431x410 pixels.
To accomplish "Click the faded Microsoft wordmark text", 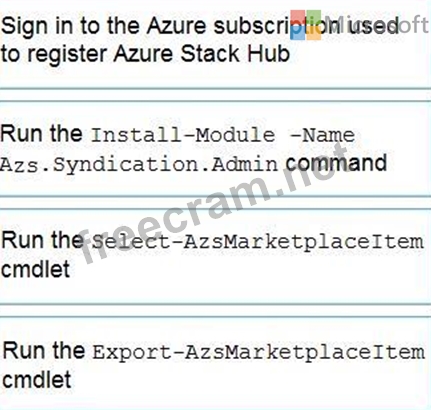I will click(377, 25).
